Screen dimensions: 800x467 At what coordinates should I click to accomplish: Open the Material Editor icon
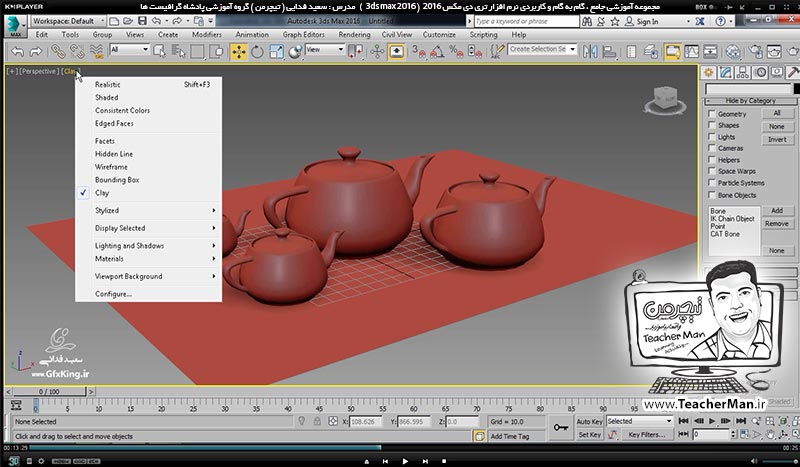click(733, 51)
